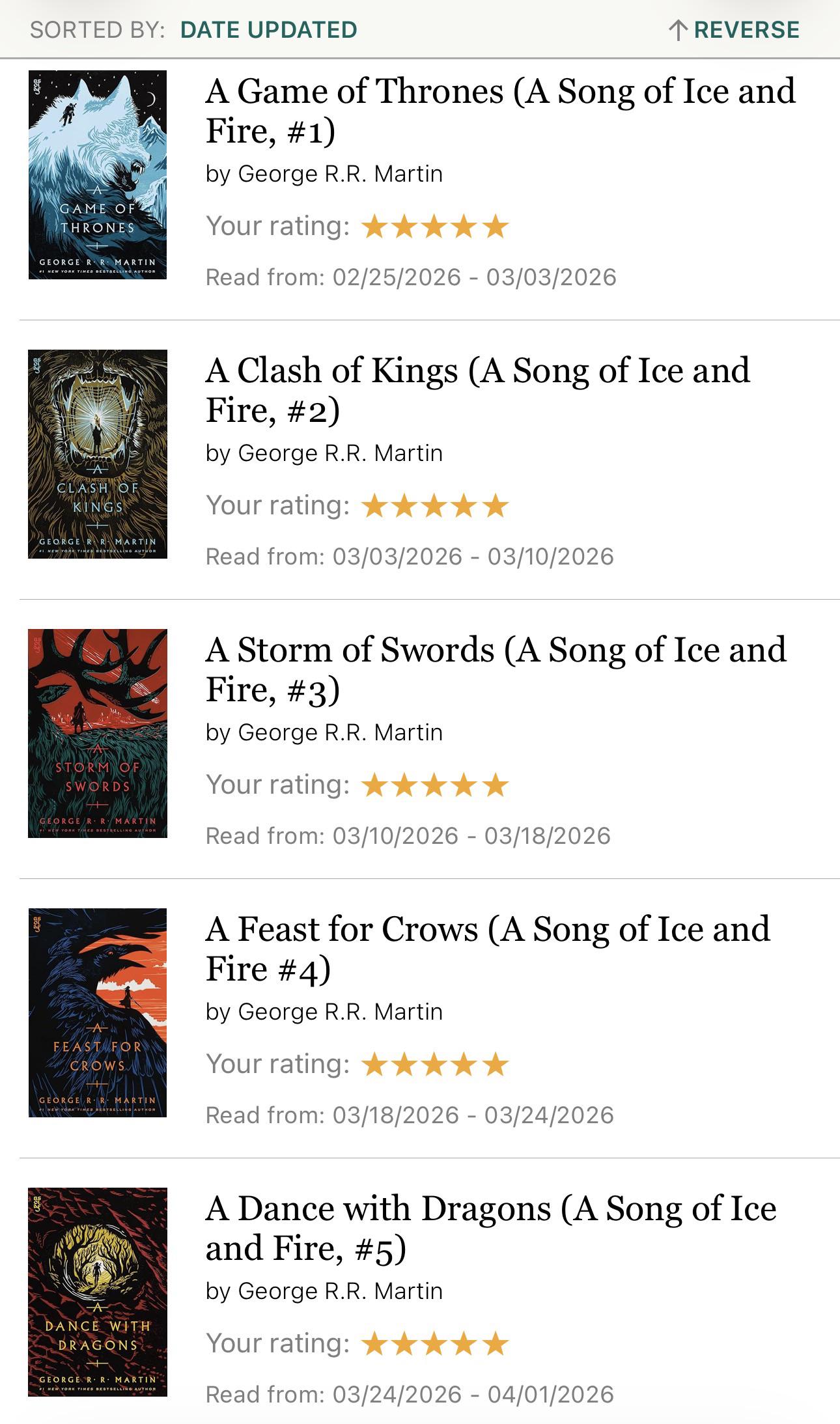Click the fifth star for A Game of Thrones
The image size is (840, 1424).
click(495, 227)
